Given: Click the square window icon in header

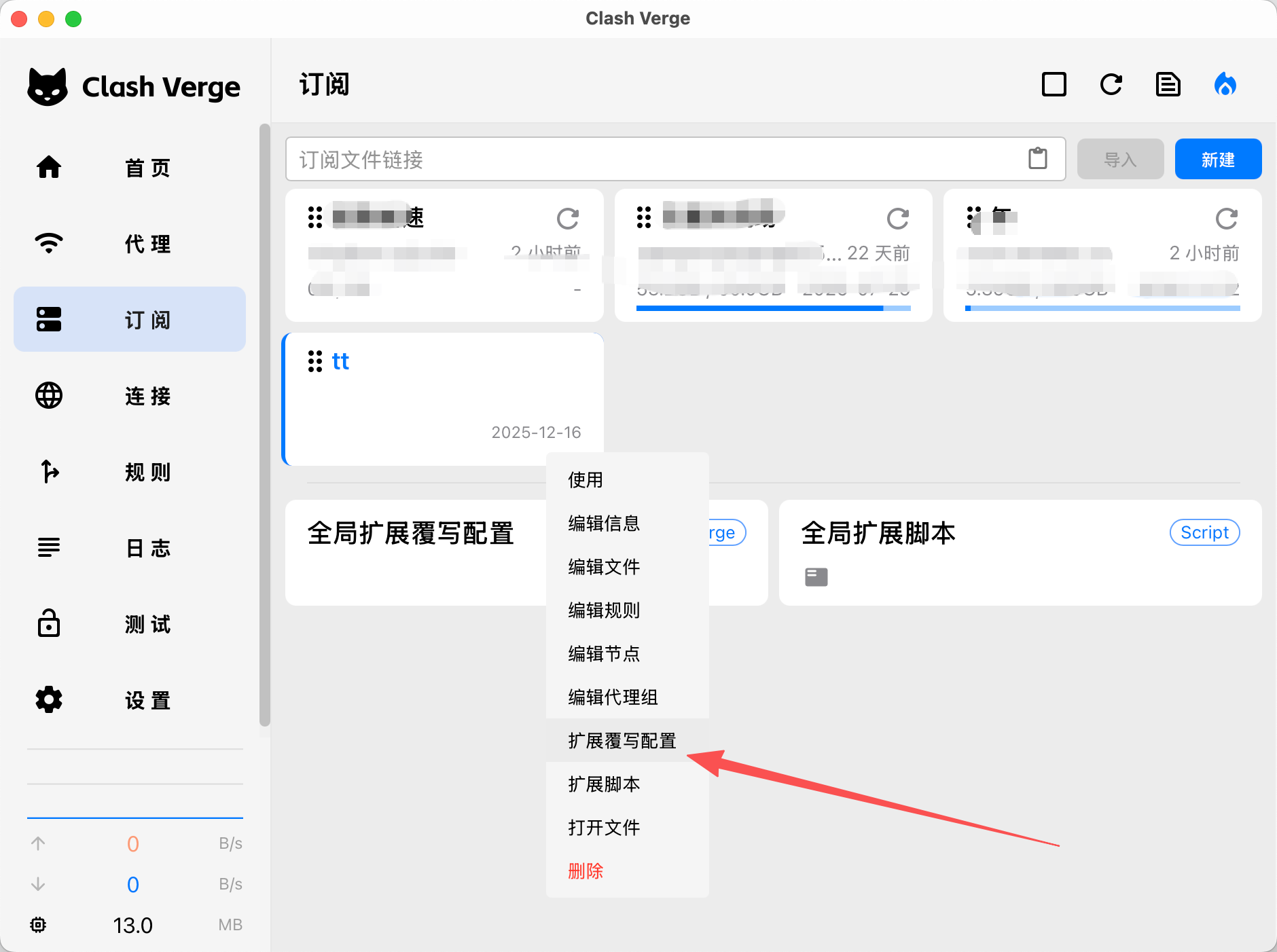Looking at the screenshot, I should (1054, 85).
